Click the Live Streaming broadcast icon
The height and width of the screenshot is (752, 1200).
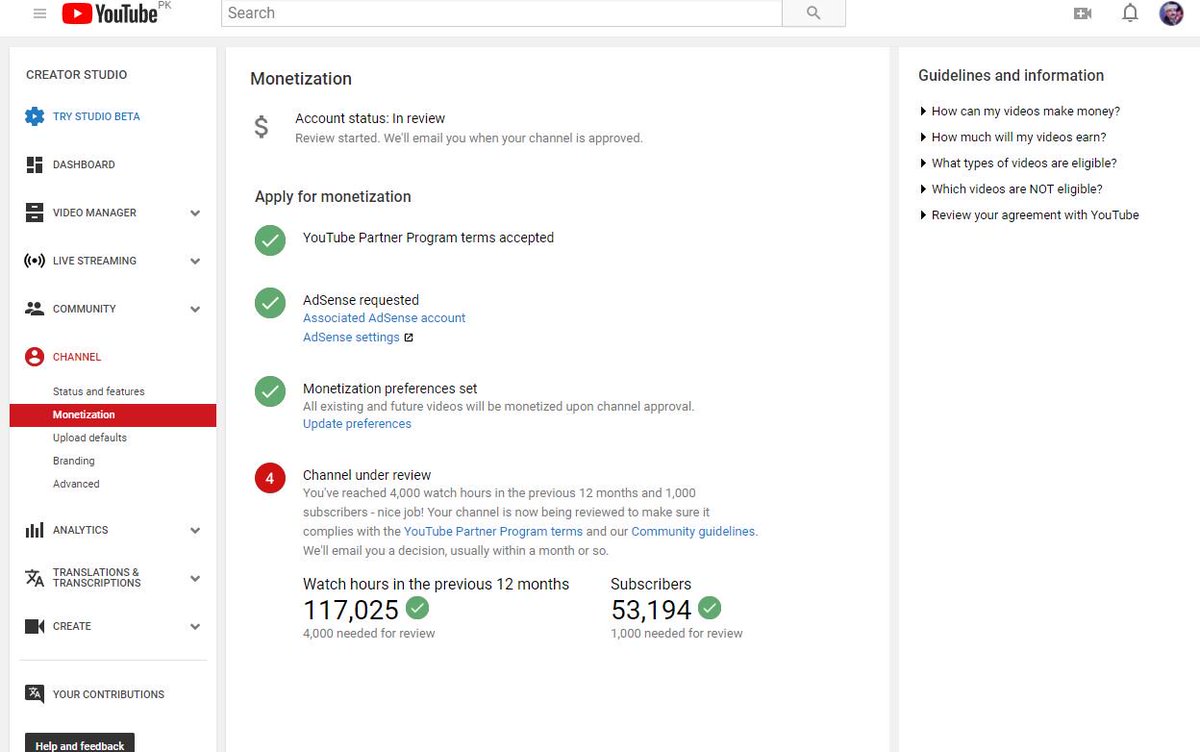[x=35, y=260]
